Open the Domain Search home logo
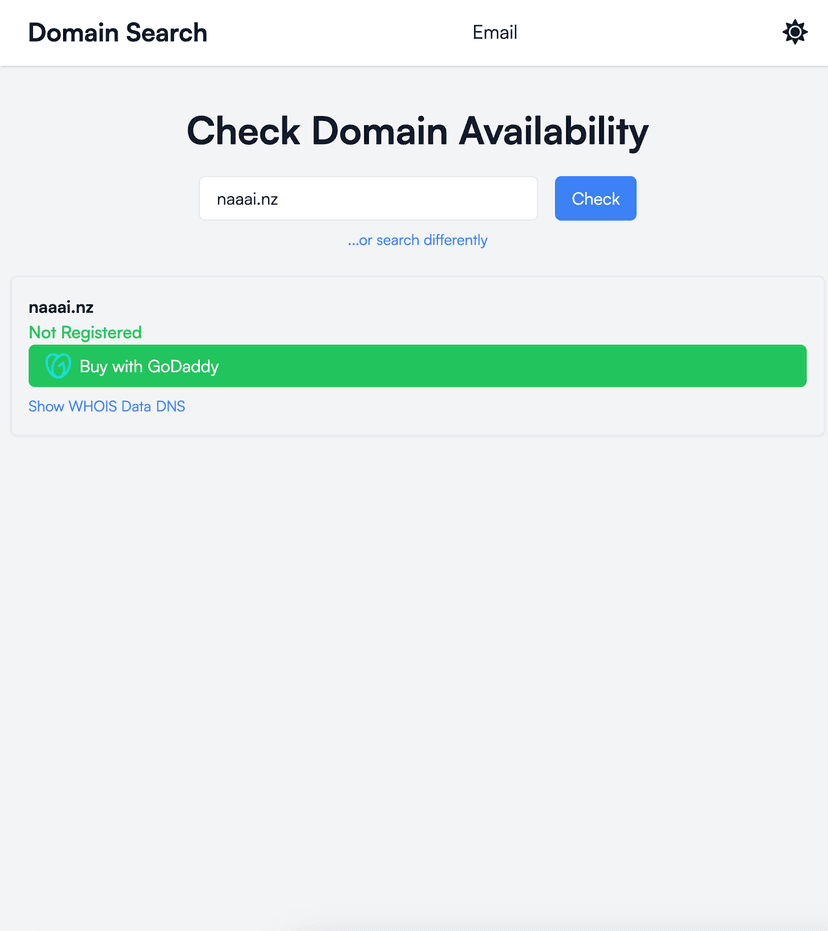The image size is (828, 931). click(117, 32)
